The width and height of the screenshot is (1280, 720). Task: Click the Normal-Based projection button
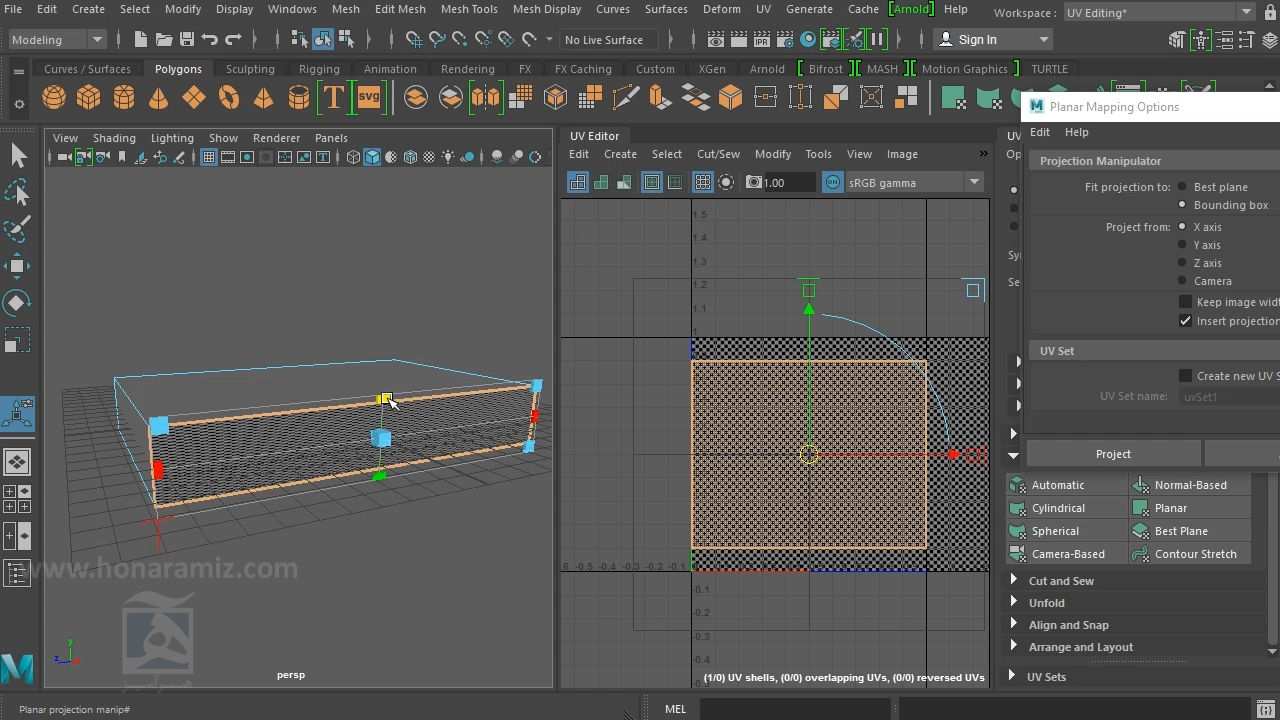pyautogui.click(x=1190, y=485)
